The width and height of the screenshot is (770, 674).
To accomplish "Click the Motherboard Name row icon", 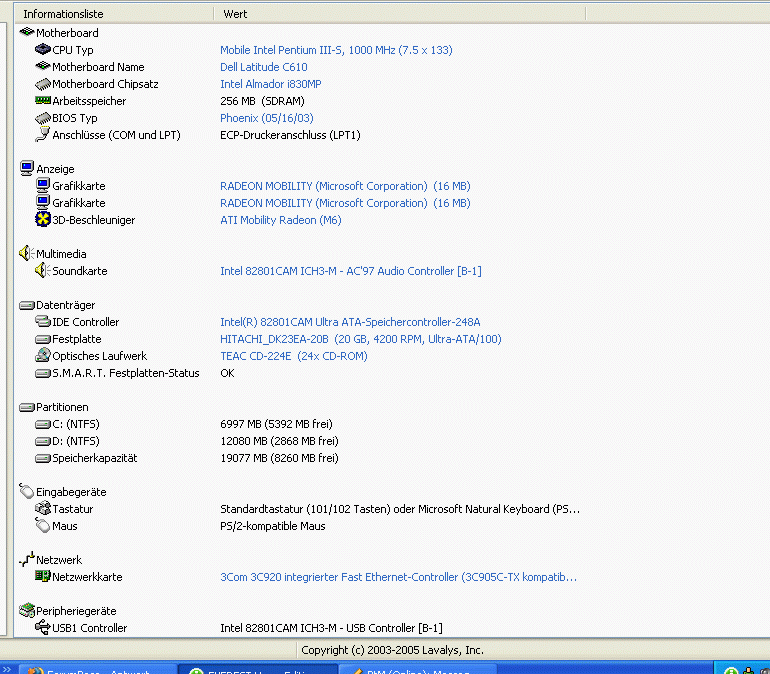I will click(x=43, y=66).
